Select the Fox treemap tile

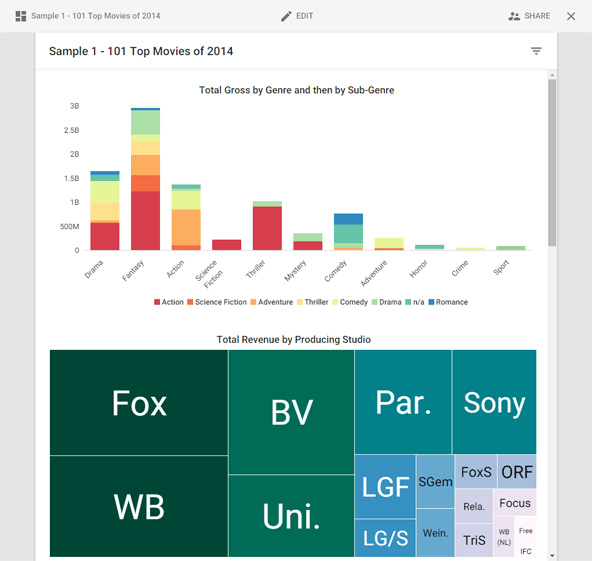[139, 402]
